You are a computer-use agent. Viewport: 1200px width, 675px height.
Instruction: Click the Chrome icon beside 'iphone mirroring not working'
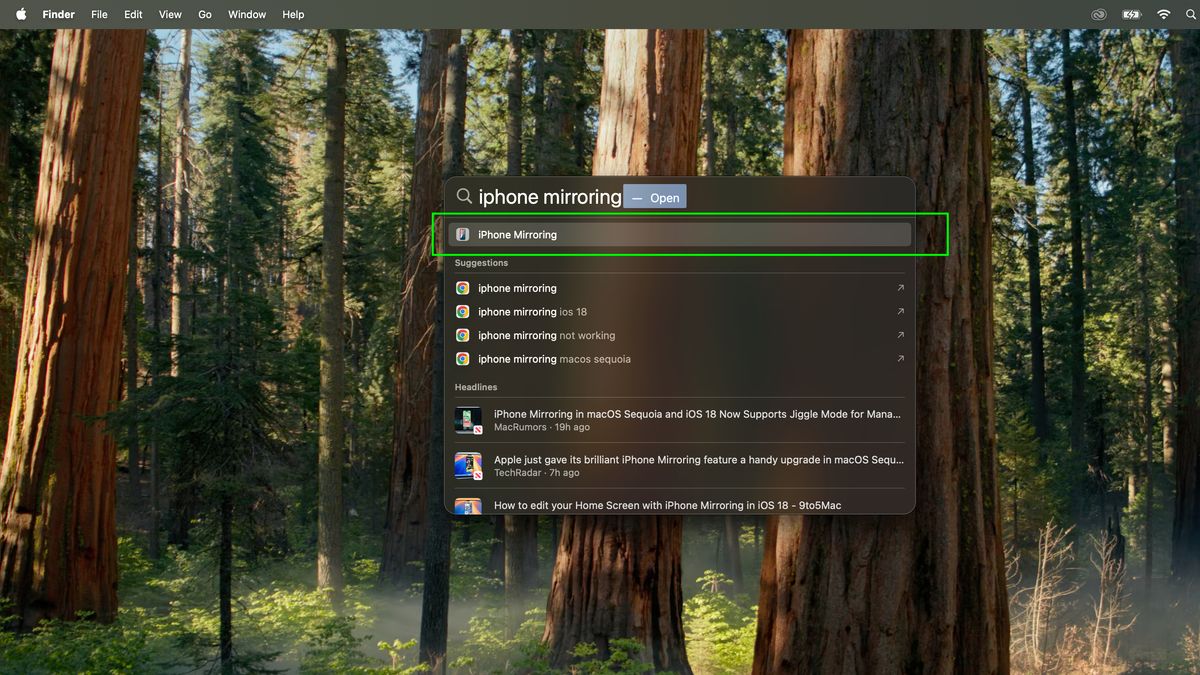pyautogui.click(x=463, y=335)
